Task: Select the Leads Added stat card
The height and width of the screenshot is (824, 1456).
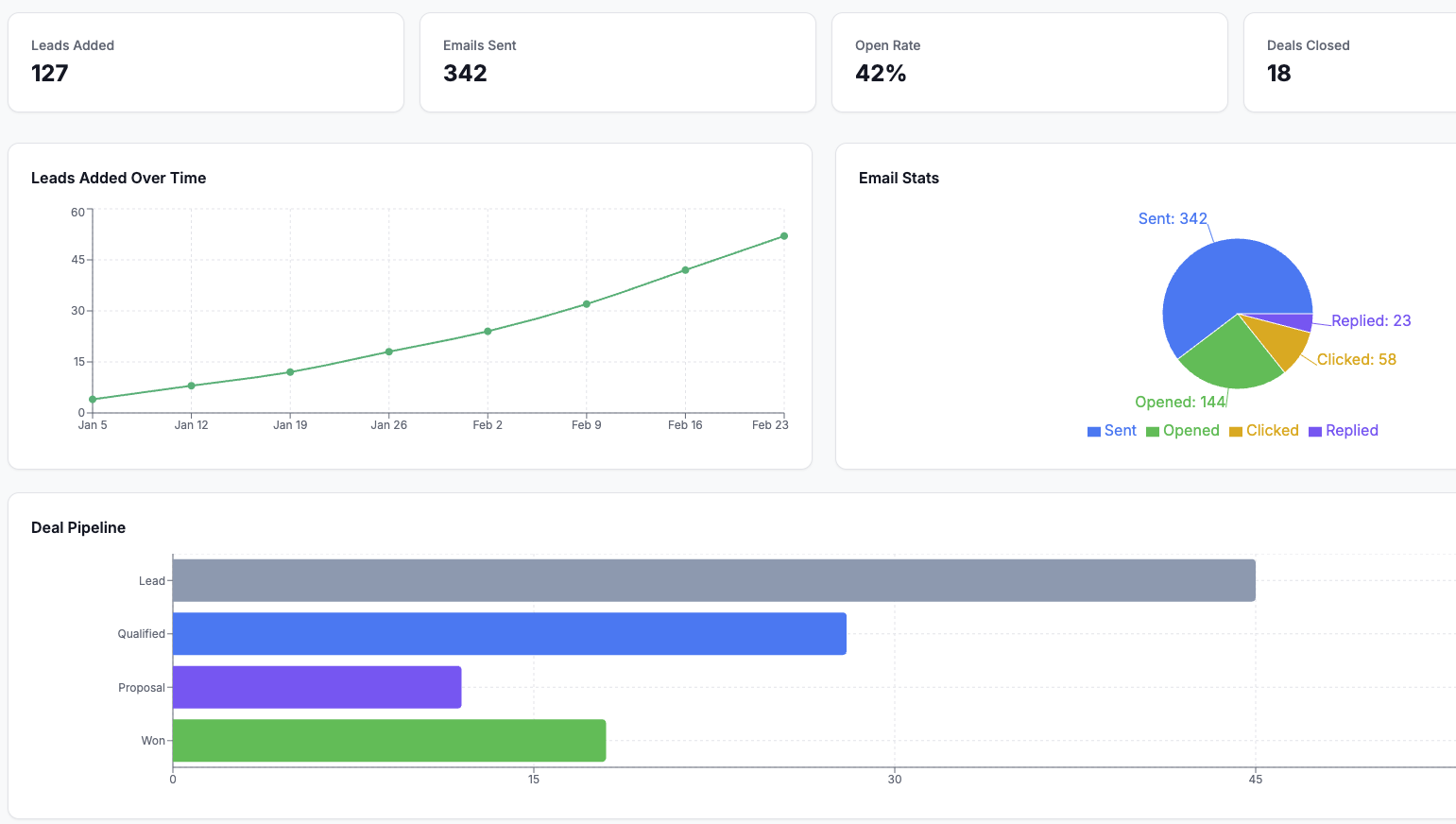Action: click(206, 62)
